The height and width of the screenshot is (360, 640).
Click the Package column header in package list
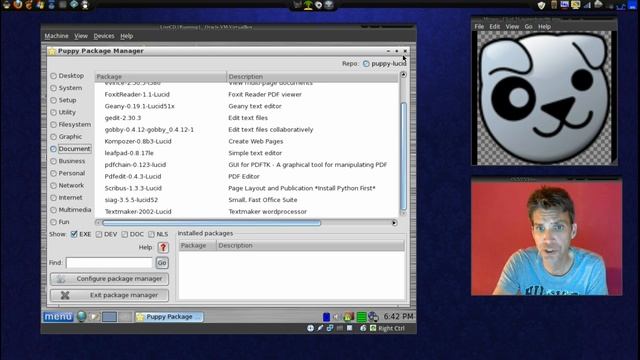(x=160, y=77)
